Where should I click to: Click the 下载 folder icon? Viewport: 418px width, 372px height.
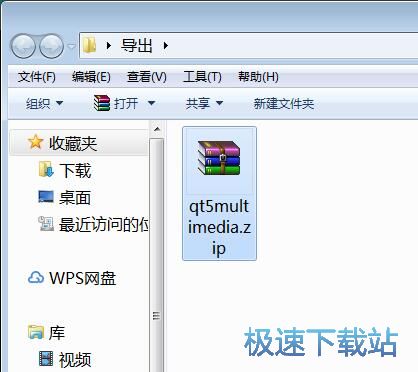point(46,169)
